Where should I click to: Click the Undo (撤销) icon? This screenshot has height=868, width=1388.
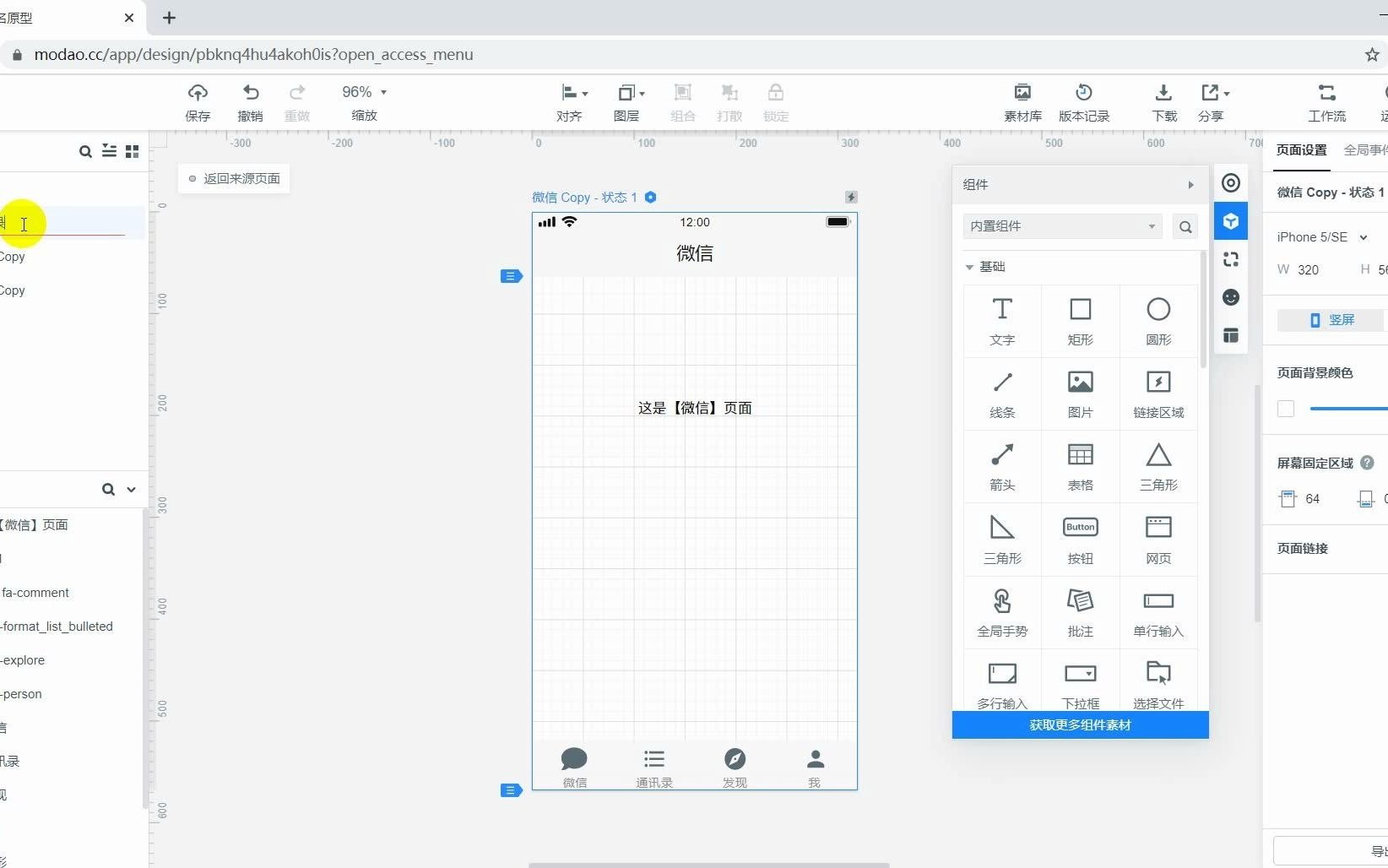(x=251, y=93)
